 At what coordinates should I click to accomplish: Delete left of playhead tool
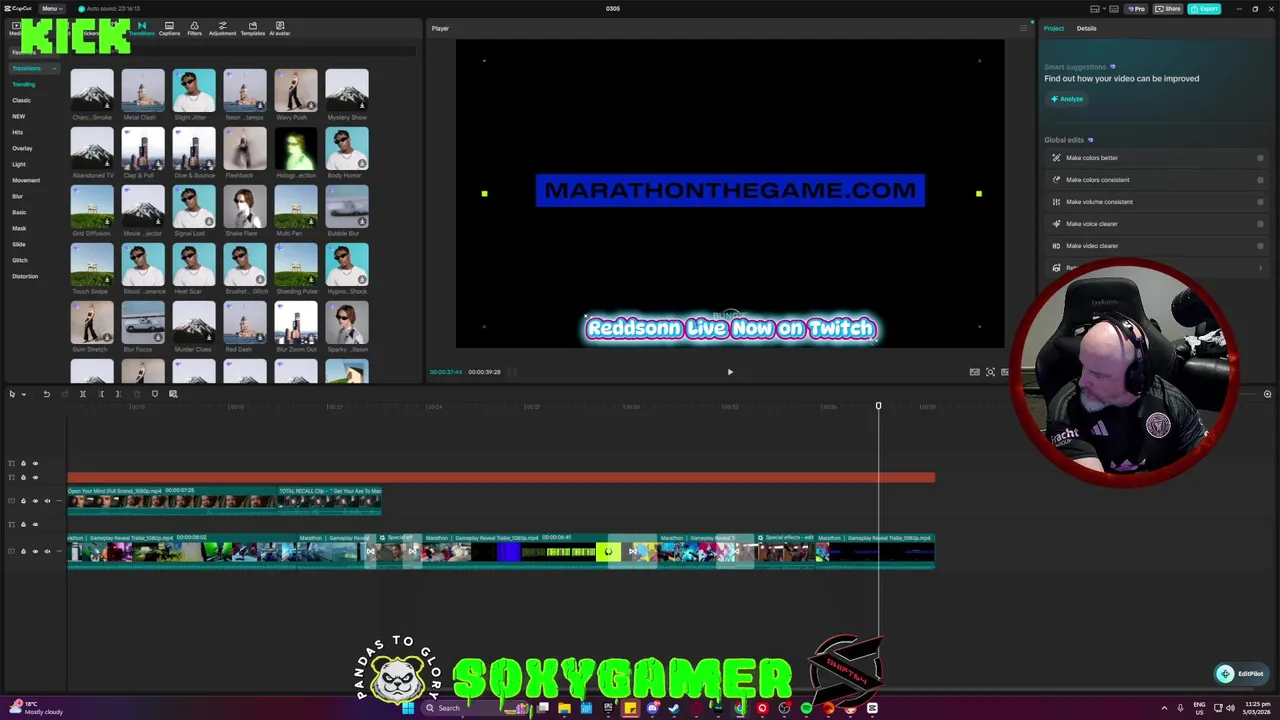tap(101, 394)
